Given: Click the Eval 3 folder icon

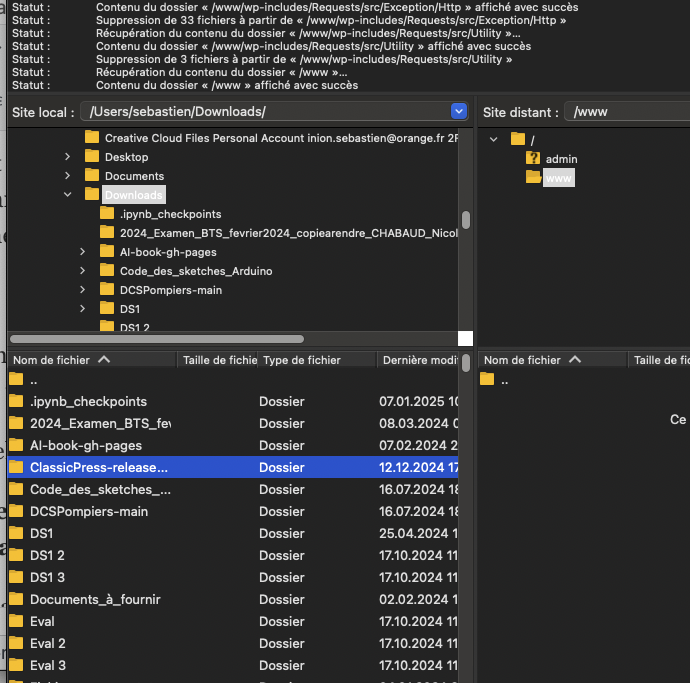Looking at the screenshot, I should click(x=16, y=665).
